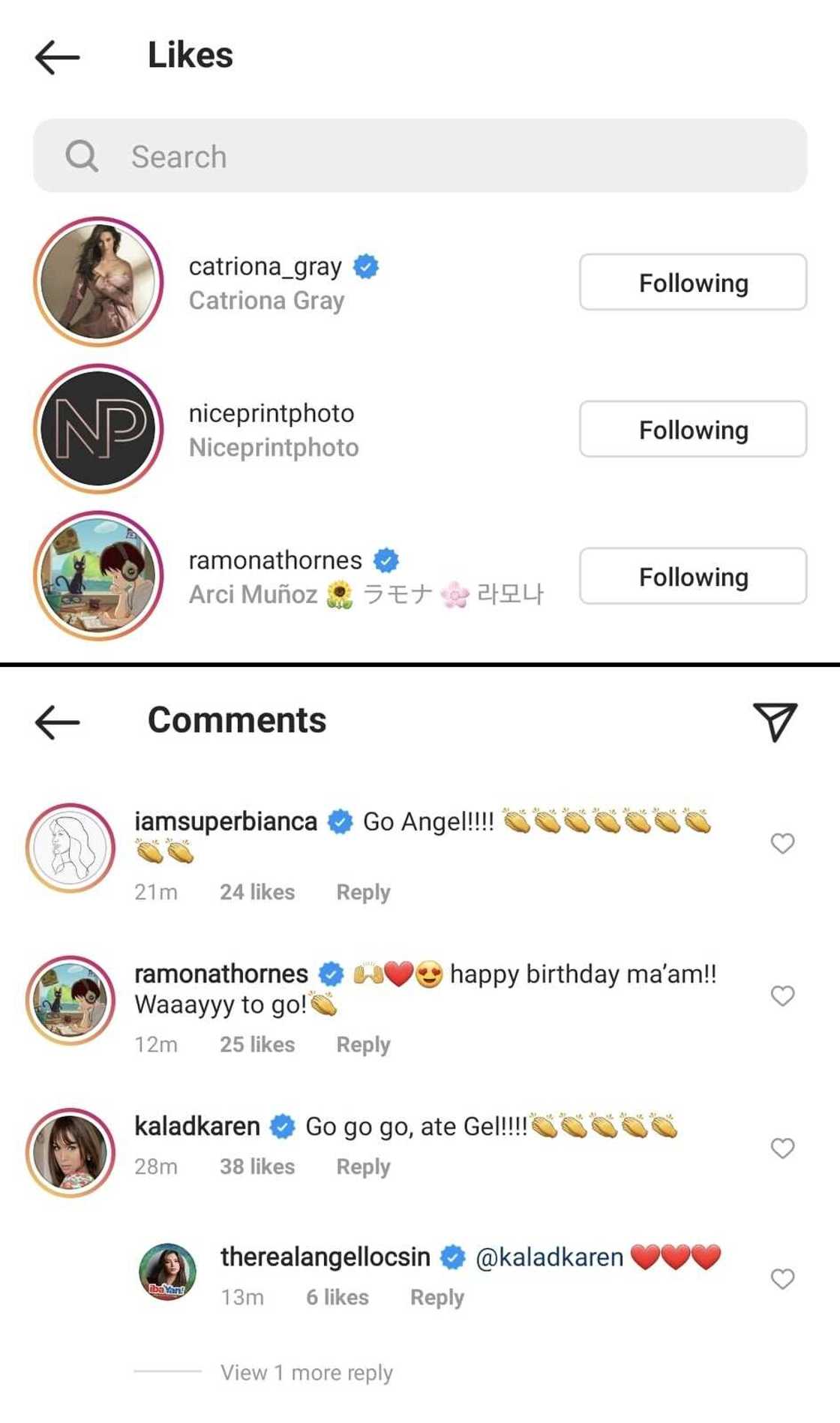840x1423 pixels.
Task: Open catriona_gray's profile picture
Action: pyautogui.click(x=98, y=282)
